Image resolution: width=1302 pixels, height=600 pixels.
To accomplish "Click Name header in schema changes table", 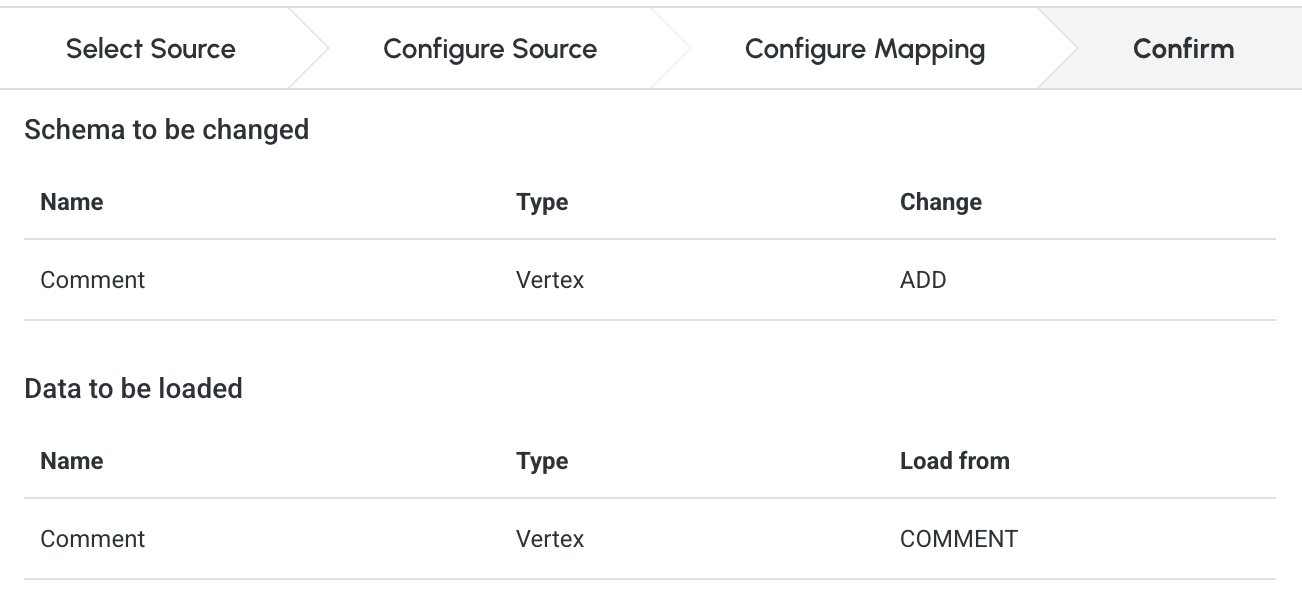I will point(72,202).
